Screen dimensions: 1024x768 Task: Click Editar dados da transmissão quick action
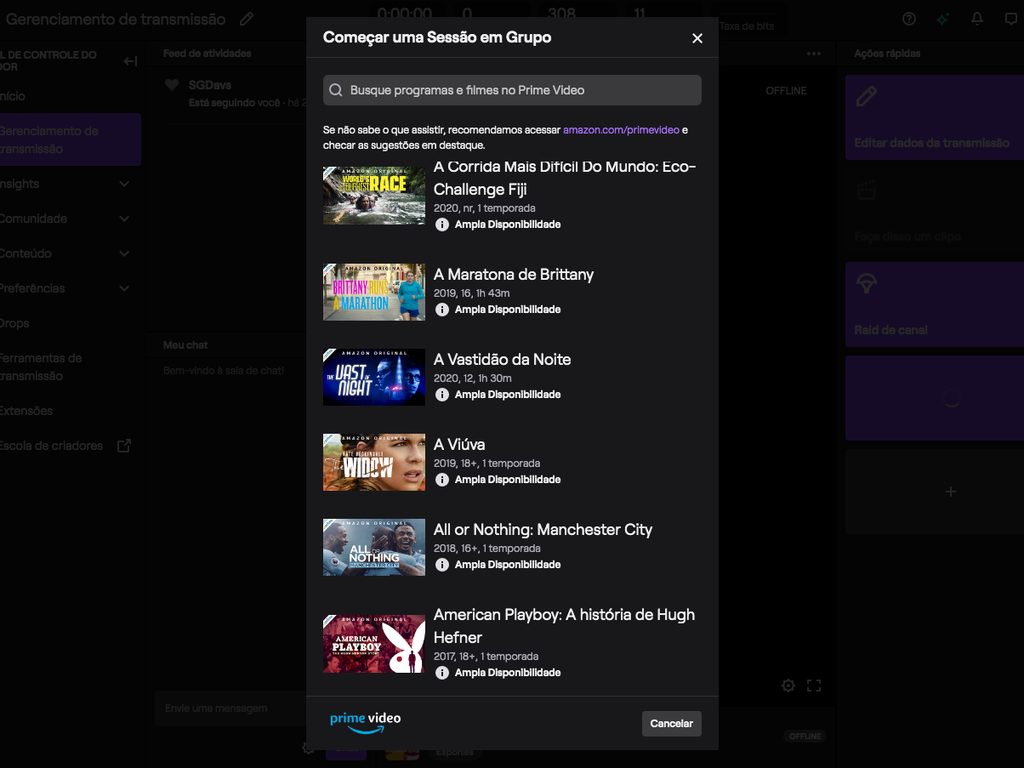[x=935, y=118]
